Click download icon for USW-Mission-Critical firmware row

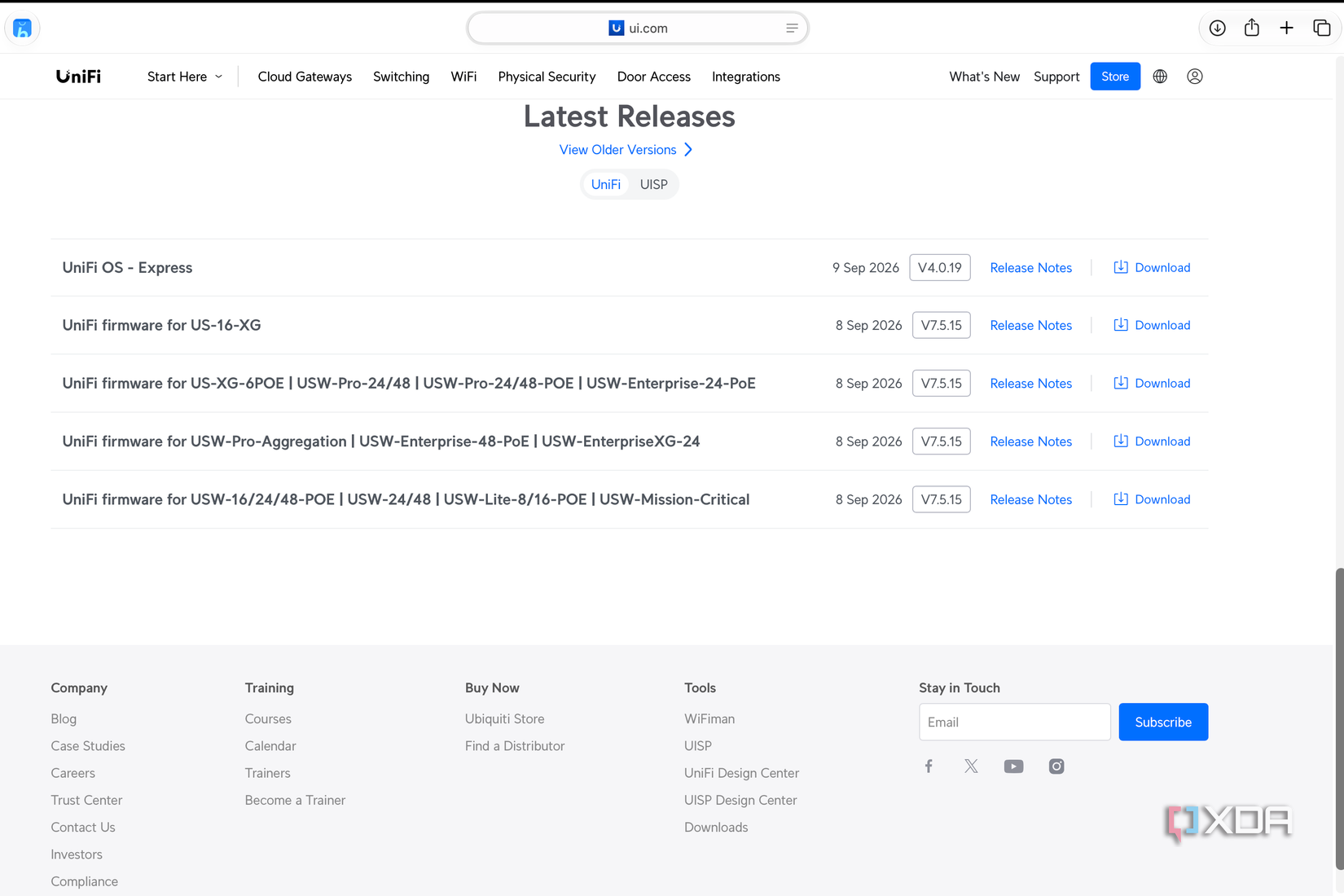coord(1121,499)
